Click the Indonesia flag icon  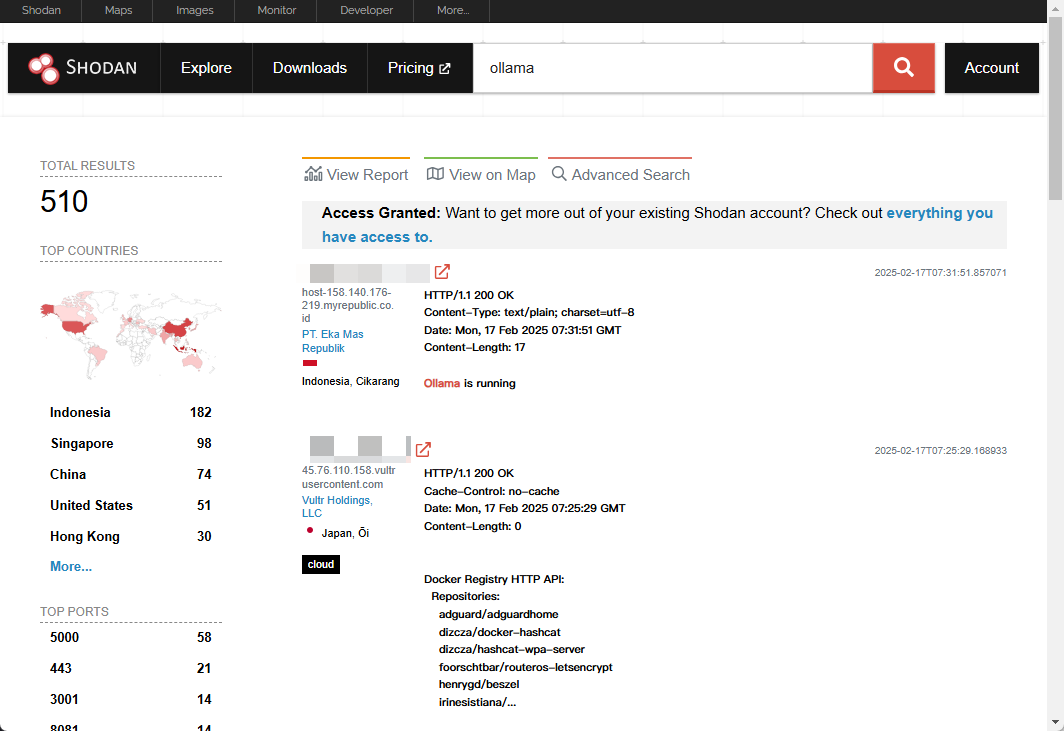click(309, 363)
